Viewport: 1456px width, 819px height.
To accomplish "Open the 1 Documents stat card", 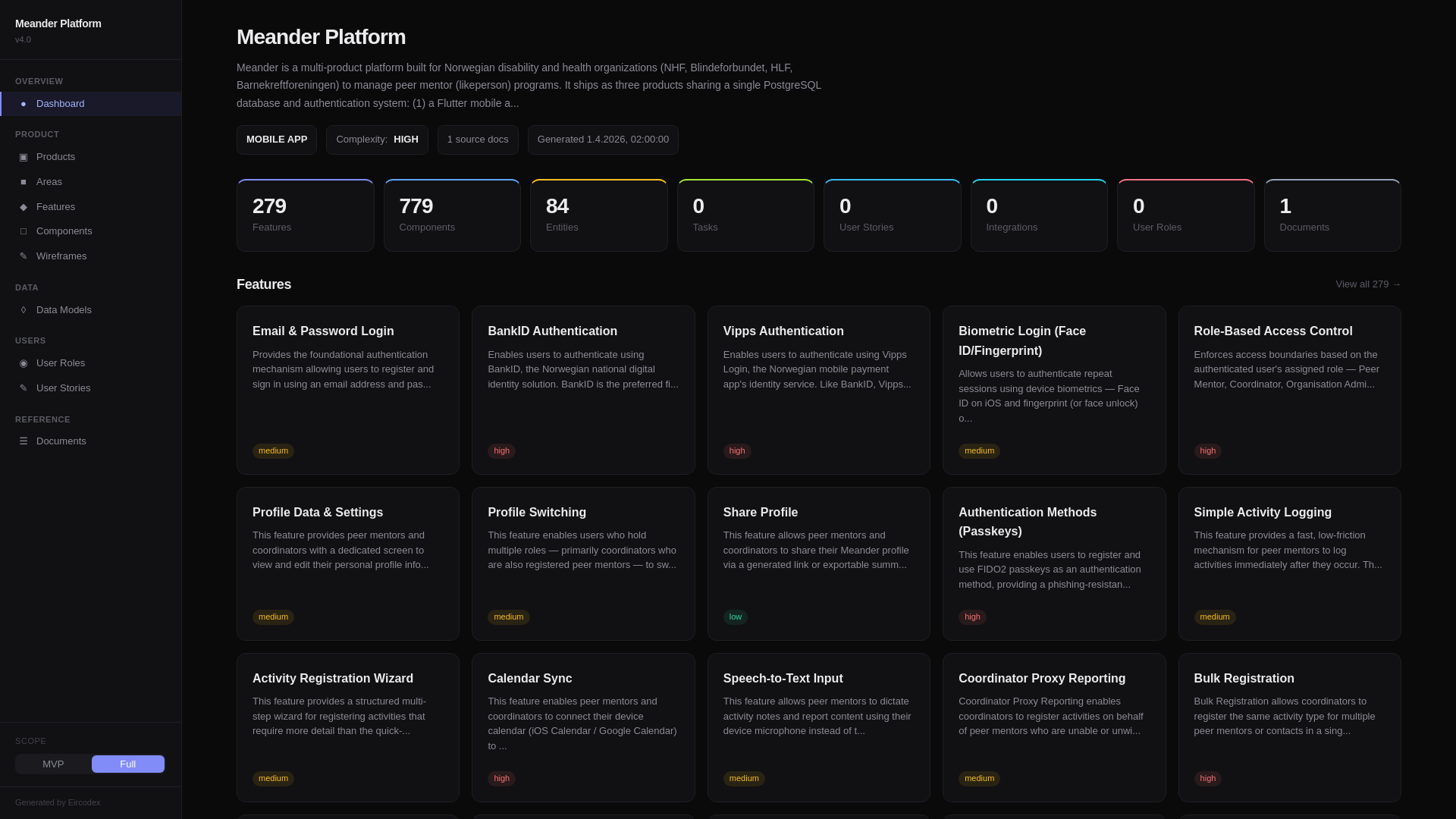I will coord(1332,215).
